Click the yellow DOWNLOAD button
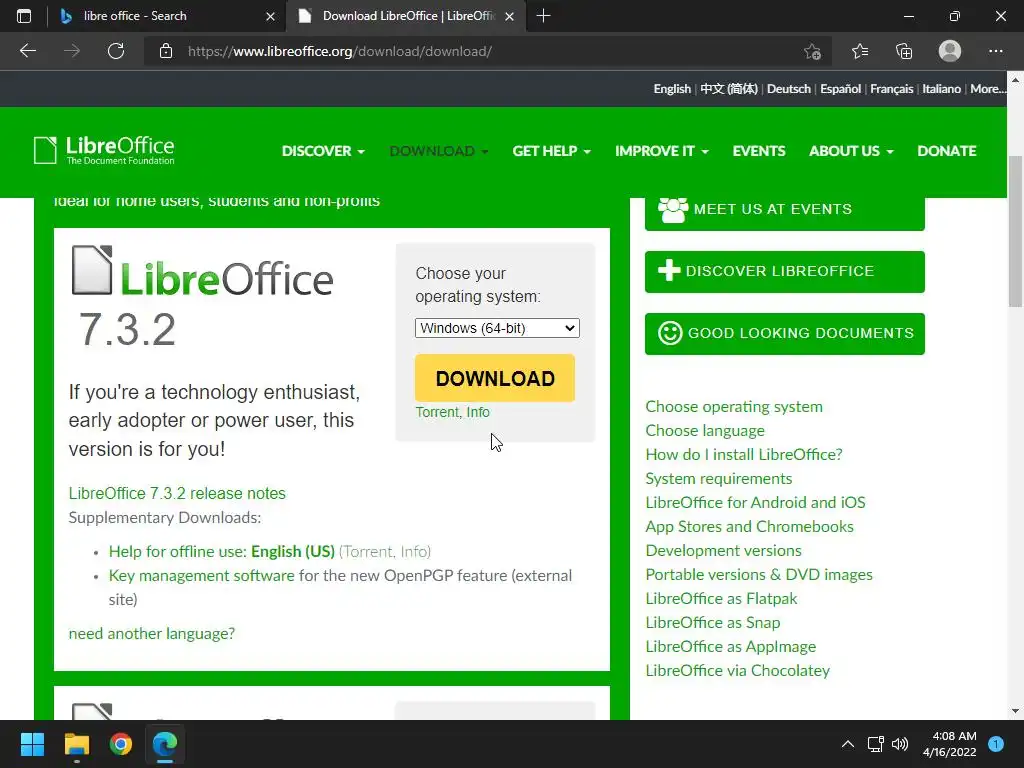The height and width of the screenshot is (768, 1024). pos(495,378)
